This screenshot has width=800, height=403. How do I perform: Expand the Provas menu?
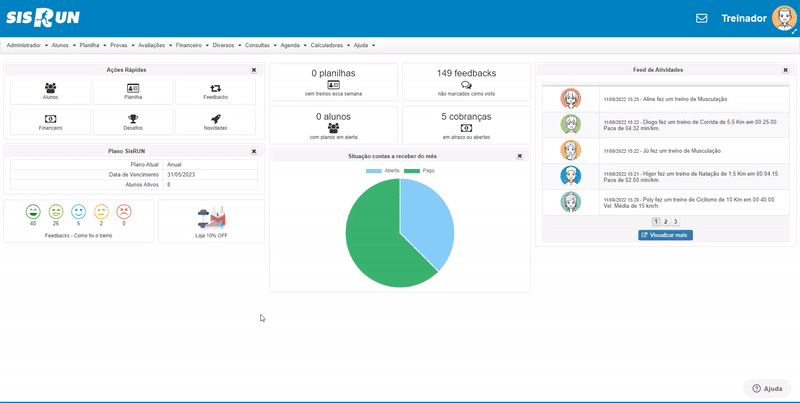pyautogui.click(x=122, y=45)
